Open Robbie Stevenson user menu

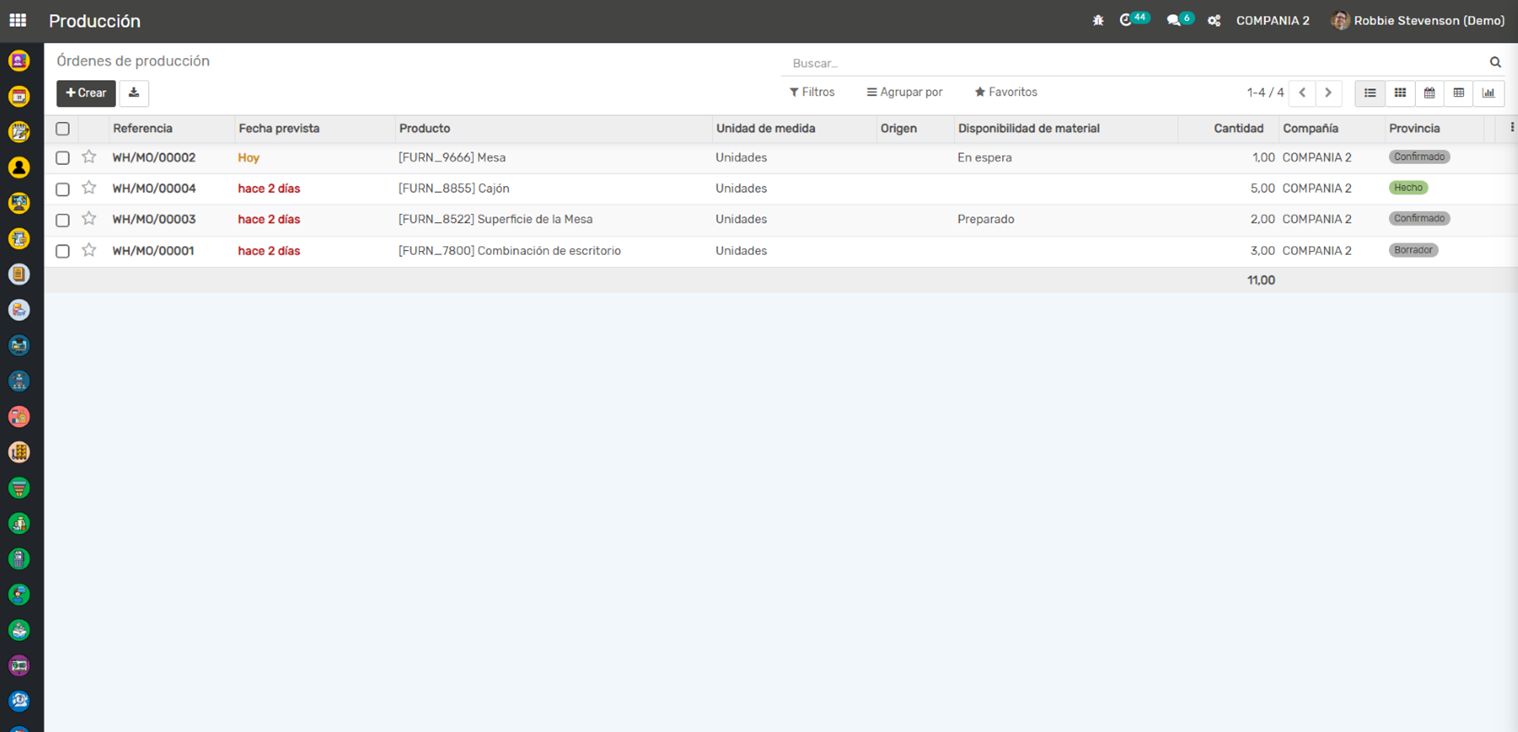[x=1418, y=21]
